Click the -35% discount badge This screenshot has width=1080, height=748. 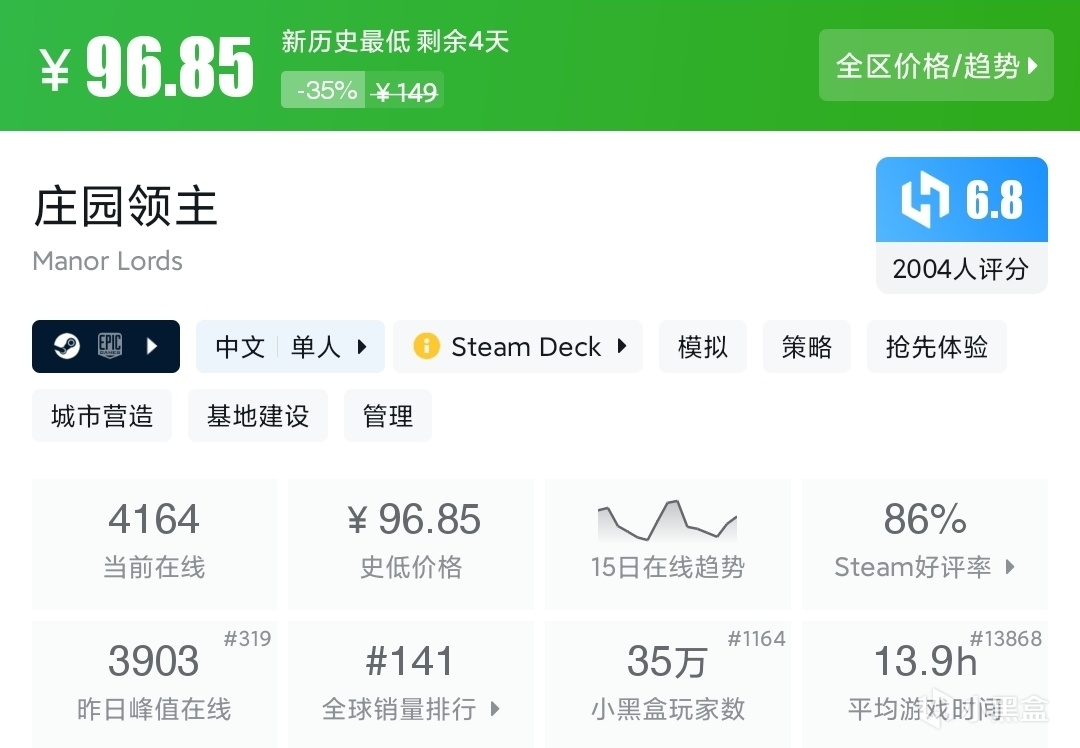tap(325, 91)
